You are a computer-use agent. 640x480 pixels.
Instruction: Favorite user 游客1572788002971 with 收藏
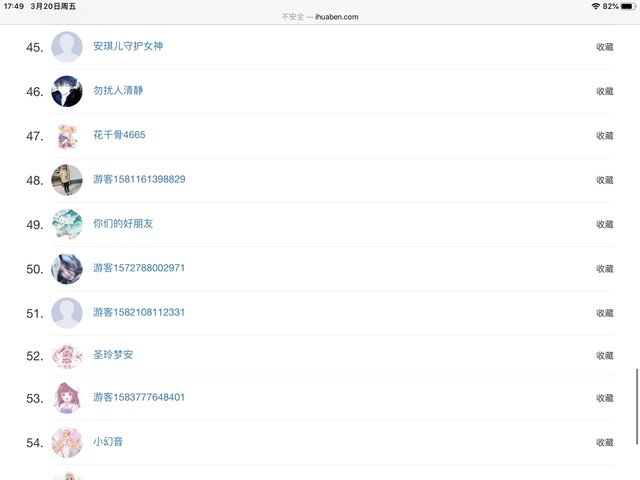(604, 269)
